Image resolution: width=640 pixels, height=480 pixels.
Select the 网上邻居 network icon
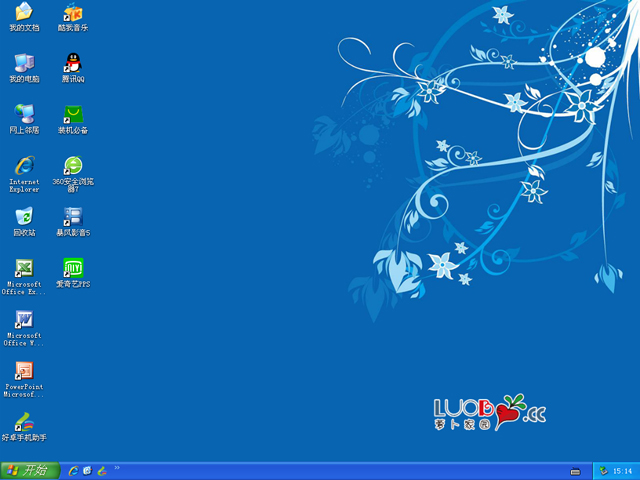click(x=24, y=119)
